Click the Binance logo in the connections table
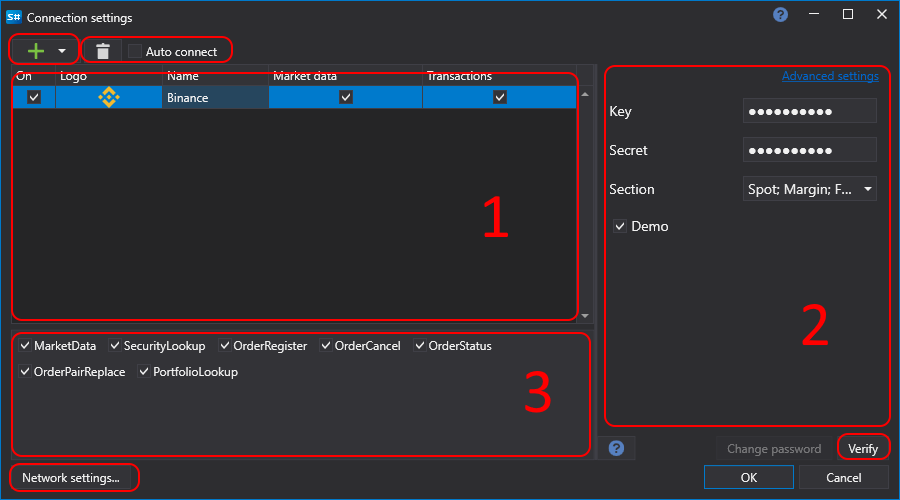 coord(108,97)
